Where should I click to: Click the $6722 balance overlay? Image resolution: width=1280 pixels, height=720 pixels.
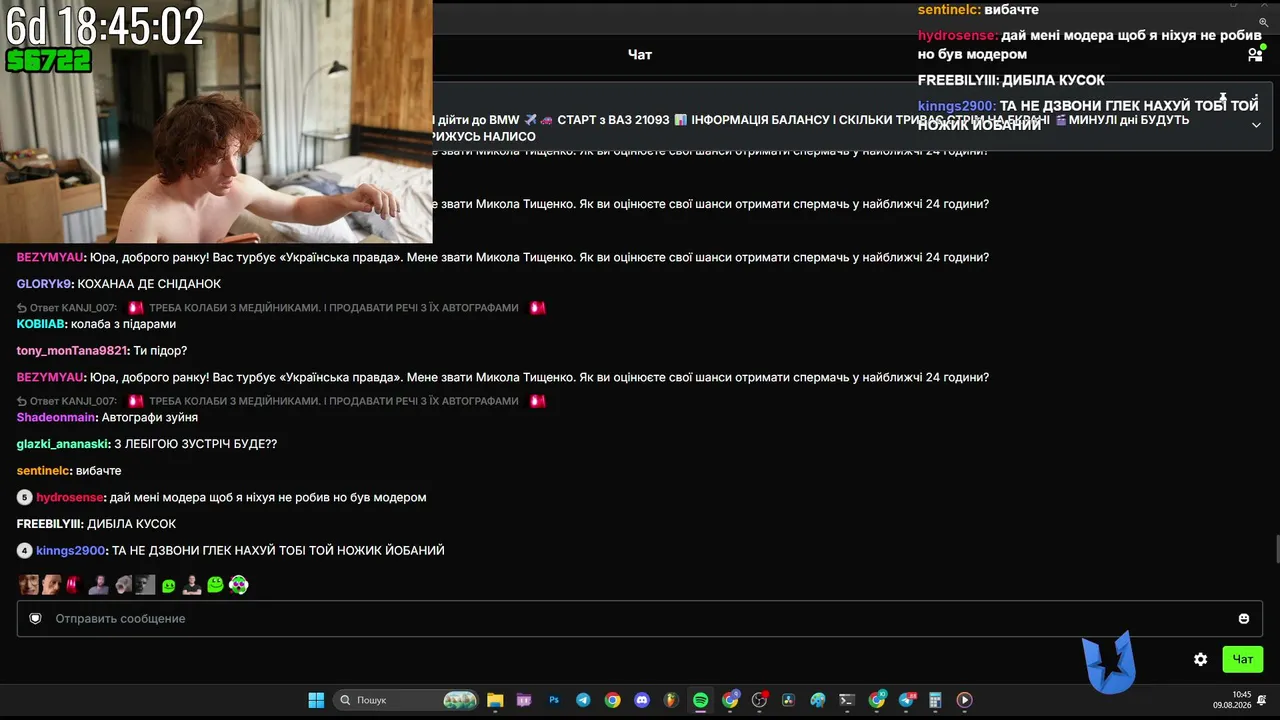pos(49,61)
